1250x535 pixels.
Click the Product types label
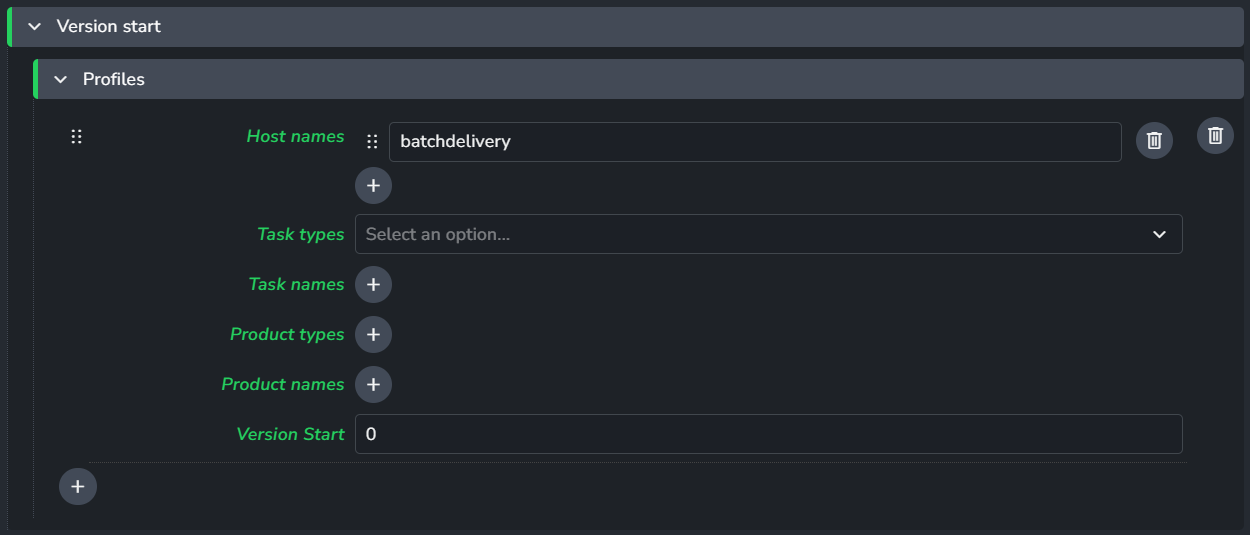[x=287, y=334]
